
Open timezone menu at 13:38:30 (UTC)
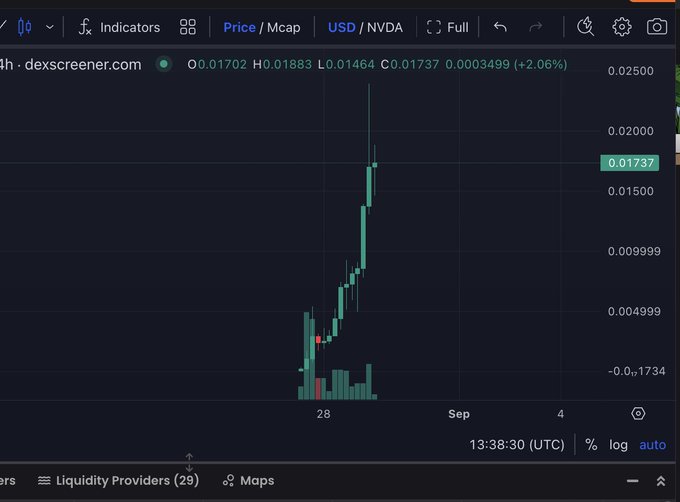(x=517, y=445)
